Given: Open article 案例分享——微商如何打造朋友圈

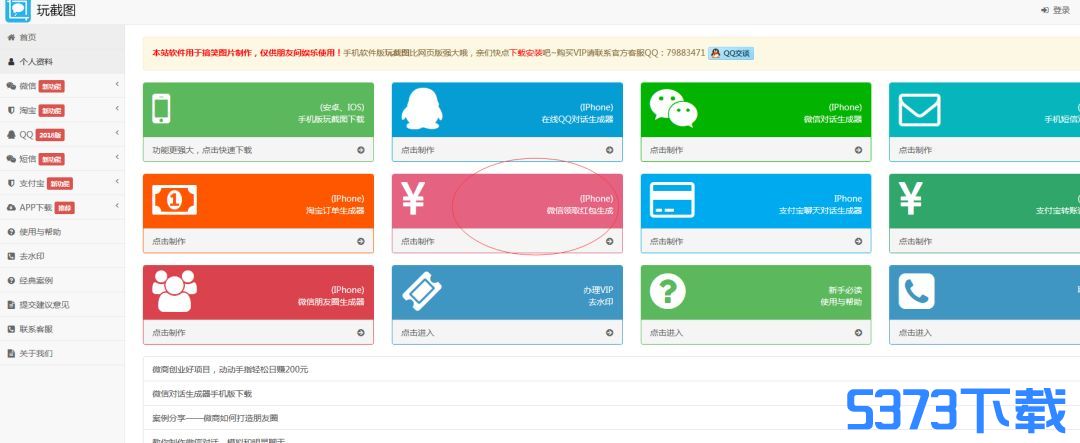Looking at the screenshot, I should point(215,418).
